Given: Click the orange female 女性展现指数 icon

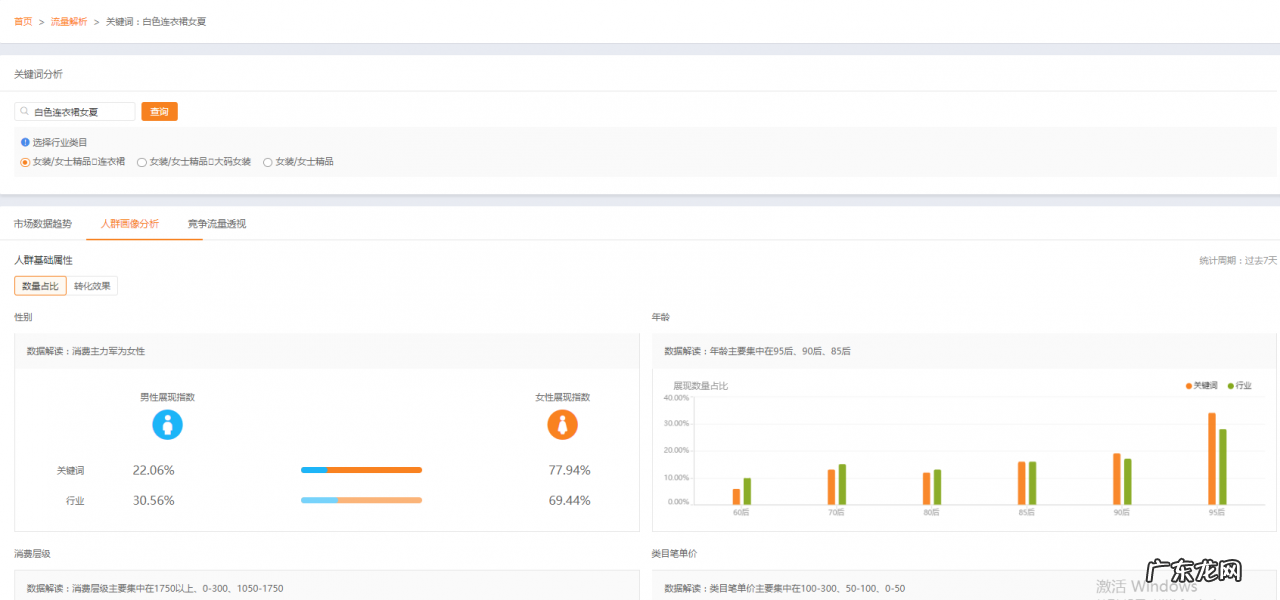Looking at the screenshot, I should [x=562, y=425].
